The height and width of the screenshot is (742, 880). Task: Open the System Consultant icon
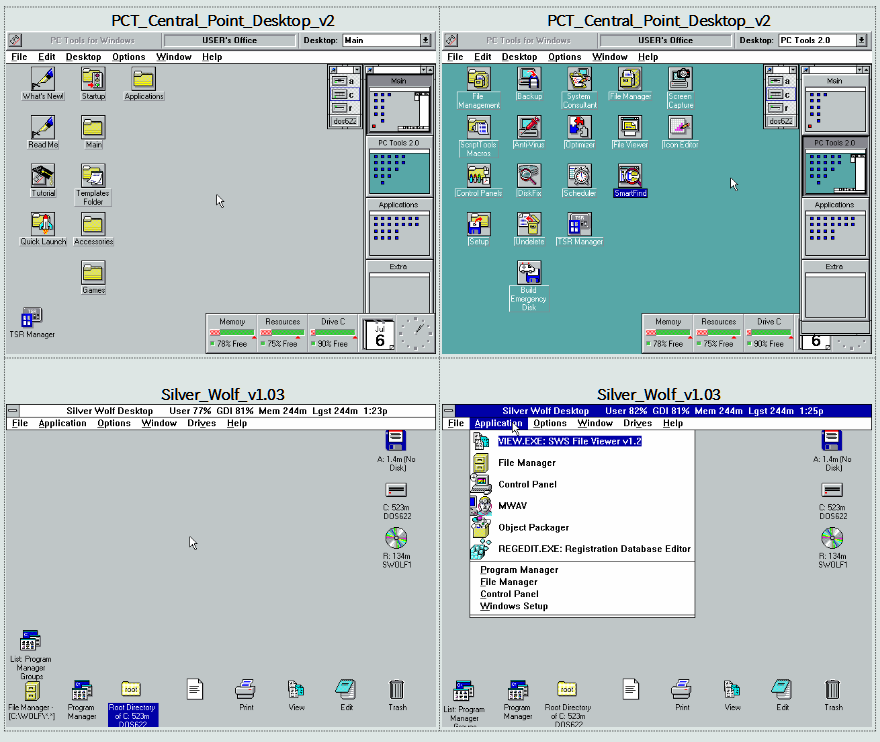[579, 88]
